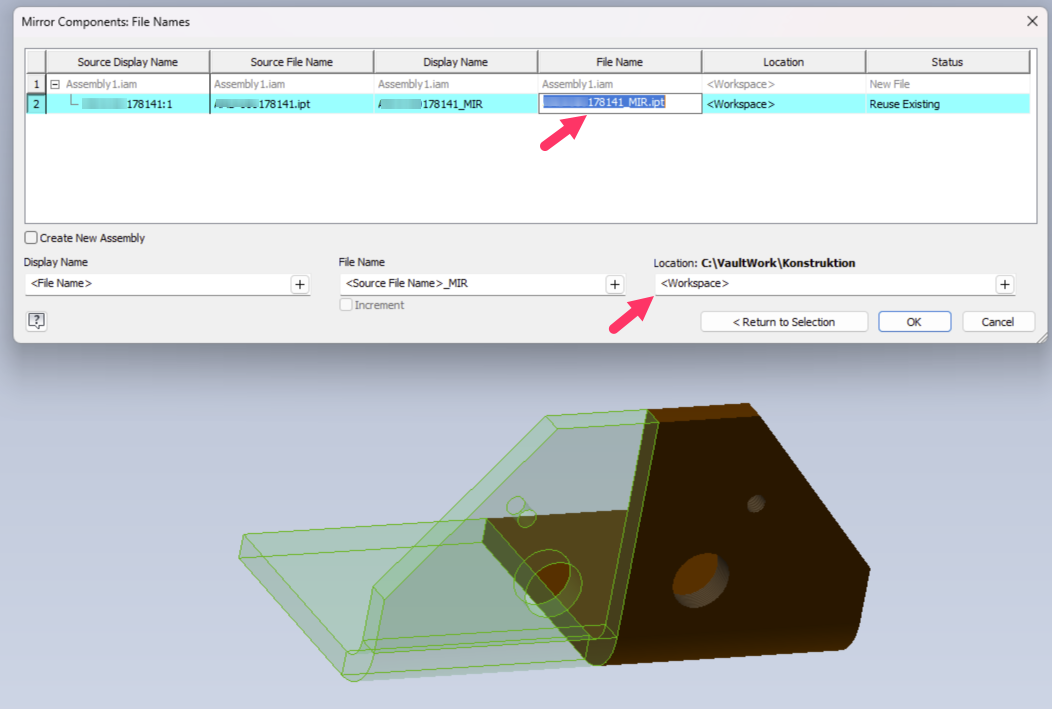Go back with Return to Selection
The image size is (1052, 709).
784,322
